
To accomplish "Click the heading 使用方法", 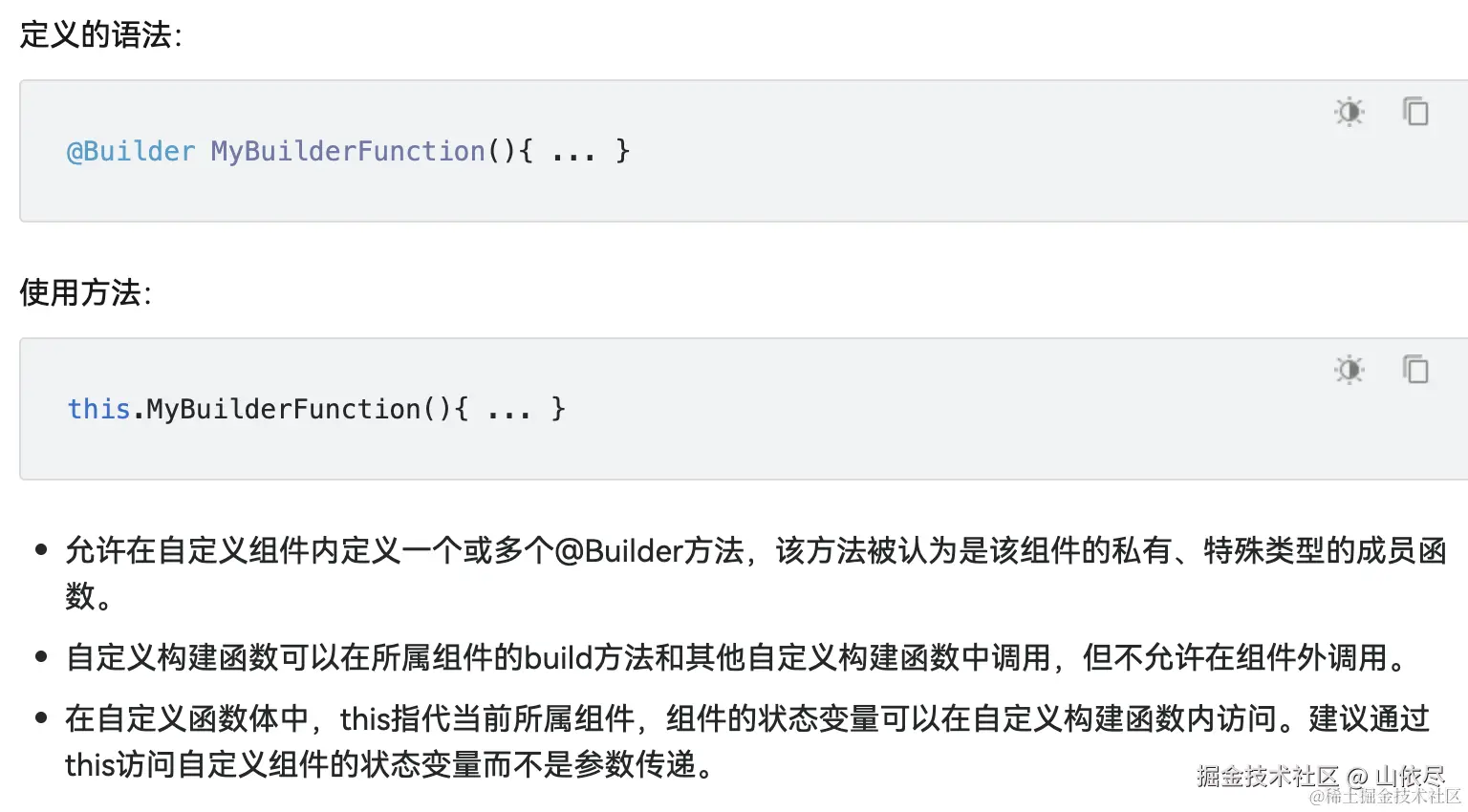I will [x=85, y=292].
